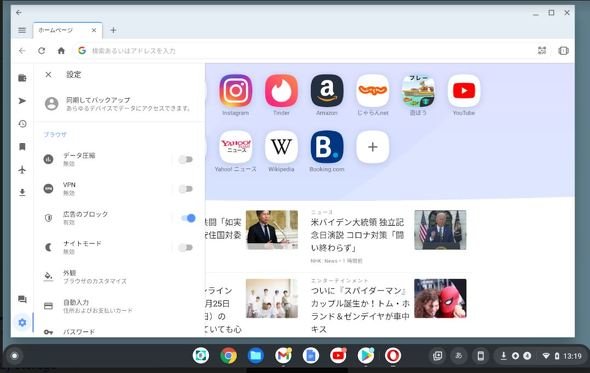590x373 pixels.
Task: Open the Instagram speed dial shortcut
Action: 236,91
